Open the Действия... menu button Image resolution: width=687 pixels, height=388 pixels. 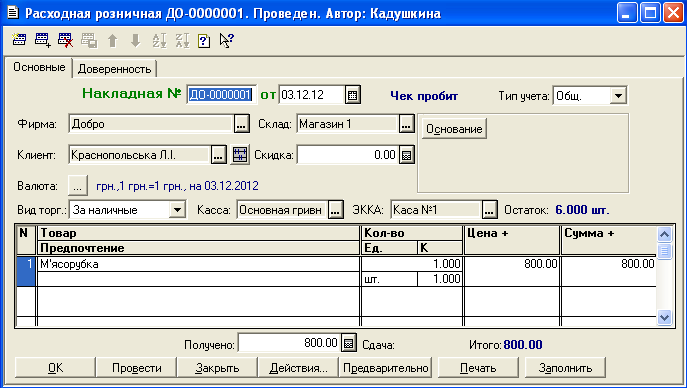(298, 368)
